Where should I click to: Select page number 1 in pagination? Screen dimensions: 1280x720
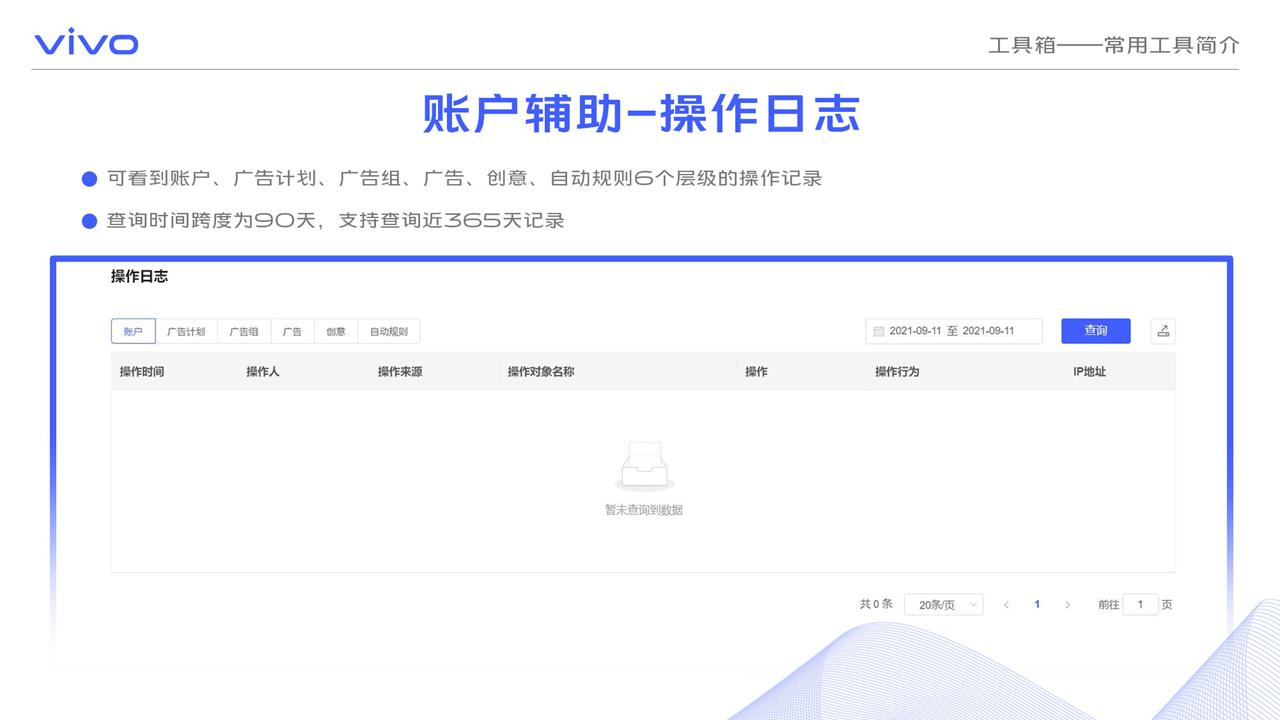click(x=1037, y=605)
